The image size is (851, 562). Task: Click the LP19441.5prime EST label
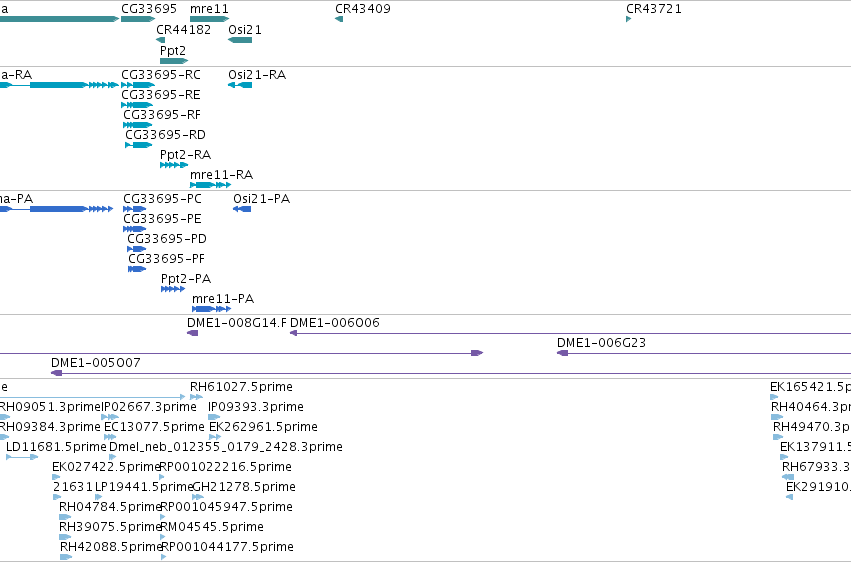(x=144, y=487)
